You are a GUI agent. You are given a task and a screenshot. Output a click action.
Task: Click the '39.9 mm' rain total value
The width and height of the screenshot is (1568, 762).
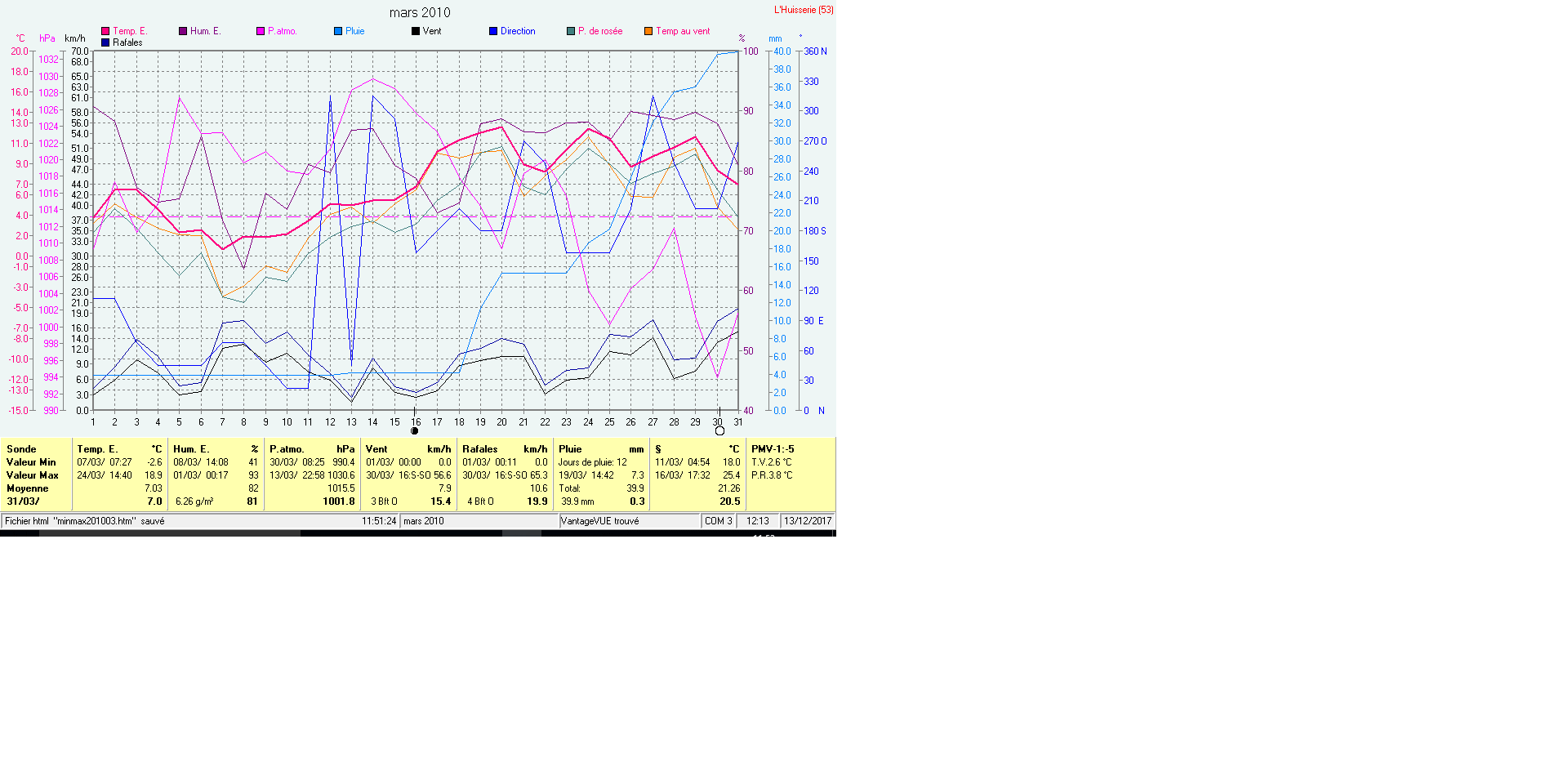pyautogui.click(x=577, y=501)
